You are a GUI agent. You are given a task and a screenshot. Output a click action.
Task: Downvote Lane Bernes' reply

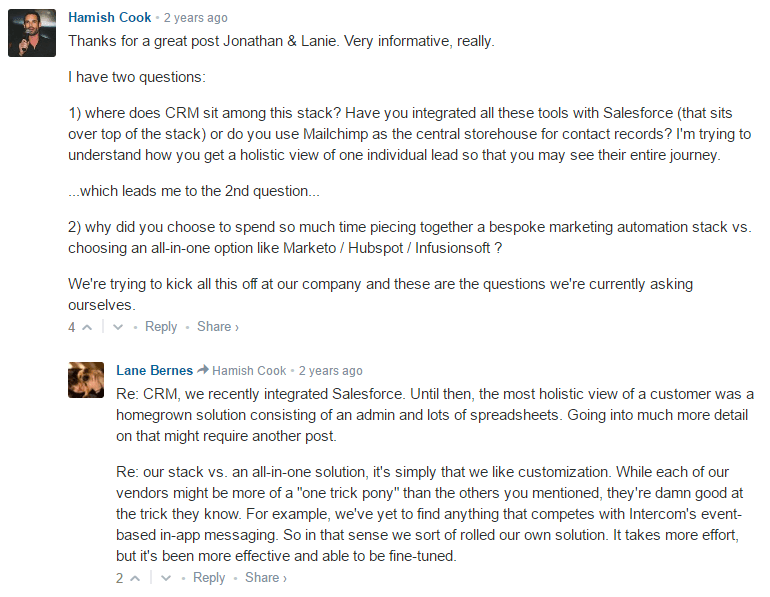166,578
